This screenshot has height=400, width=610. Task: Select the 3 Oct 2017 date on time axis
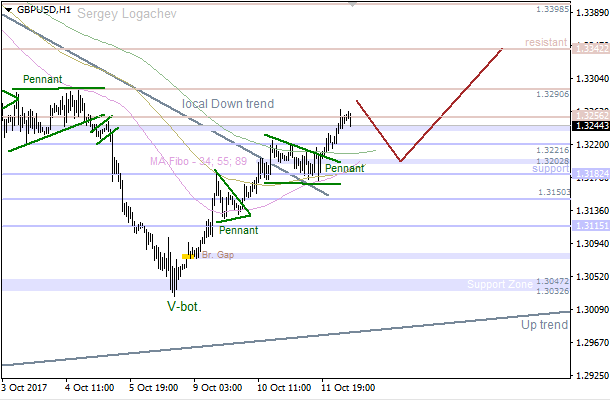(23, 386)
